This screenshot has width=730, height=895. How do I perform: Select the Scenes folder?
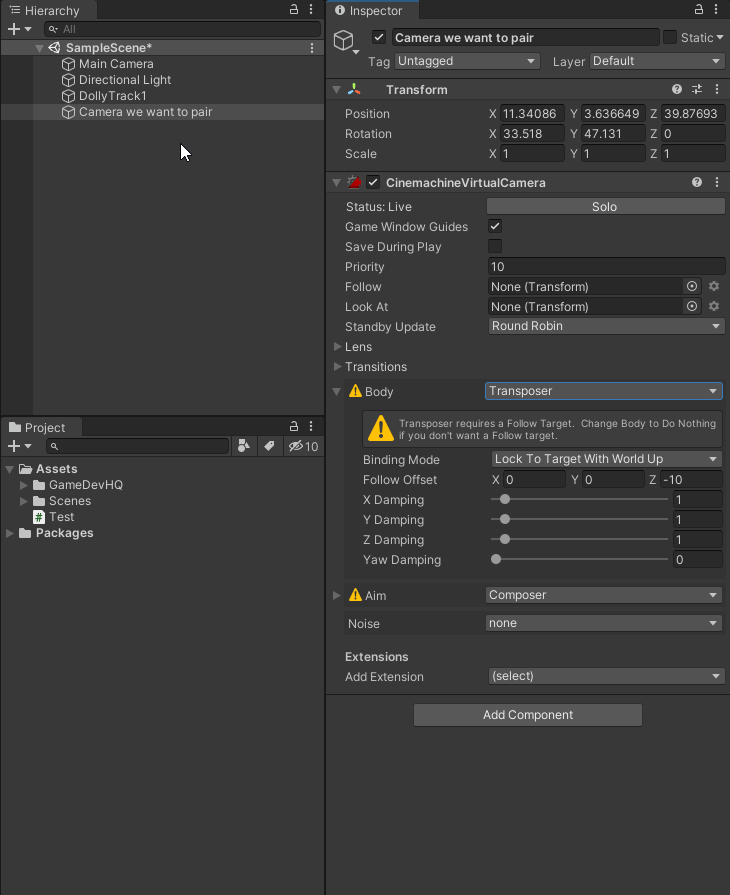pyautogui.click(x=70, y=501)
